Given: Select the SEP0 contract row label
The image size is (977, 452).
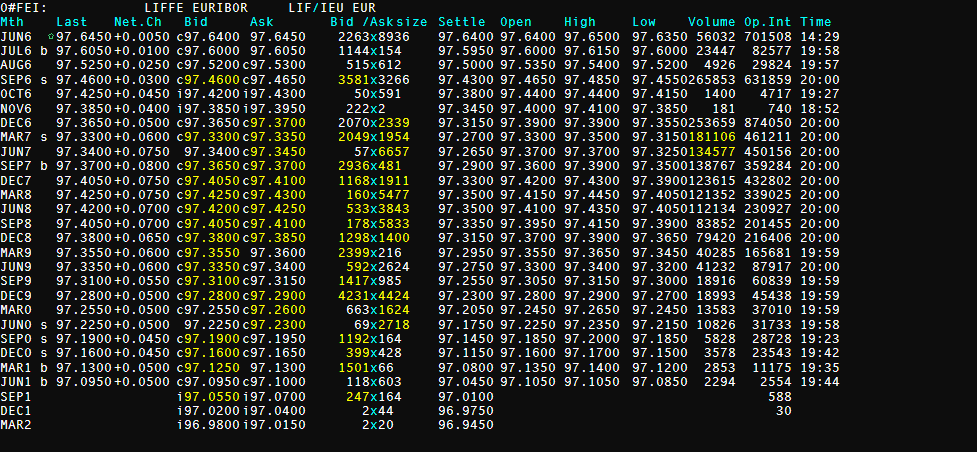Looking at the screenshot, I should coord(16,339).
